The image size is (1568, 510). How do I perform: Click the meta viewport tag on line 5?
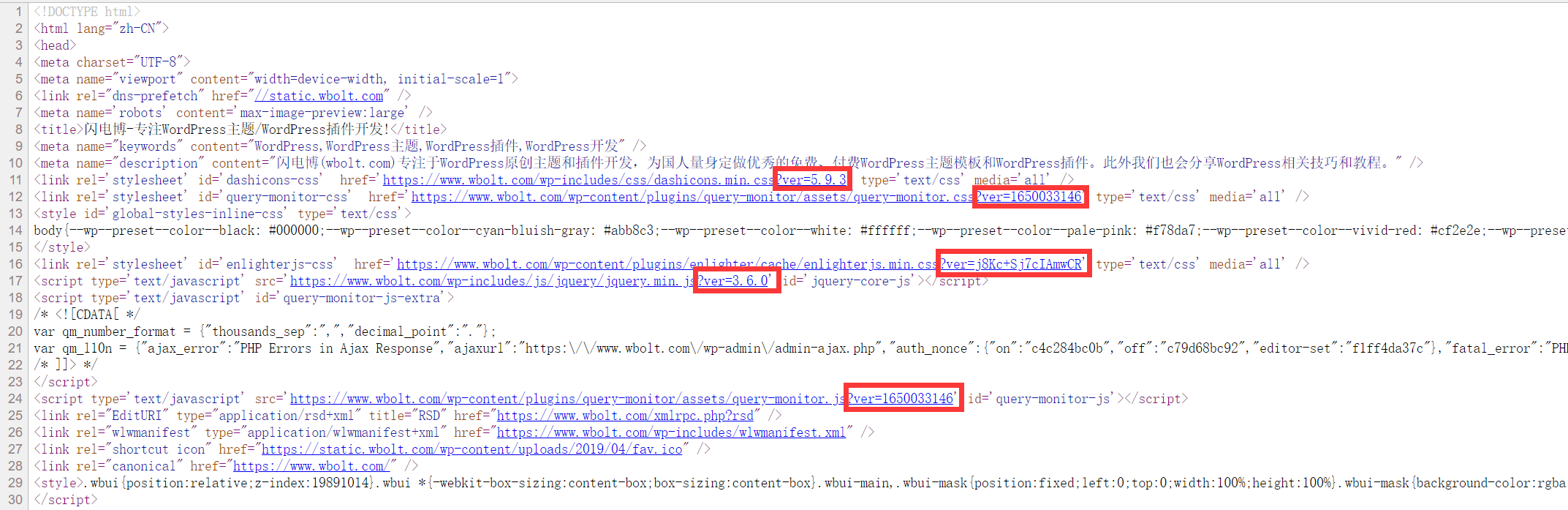[x=276, y=79]
